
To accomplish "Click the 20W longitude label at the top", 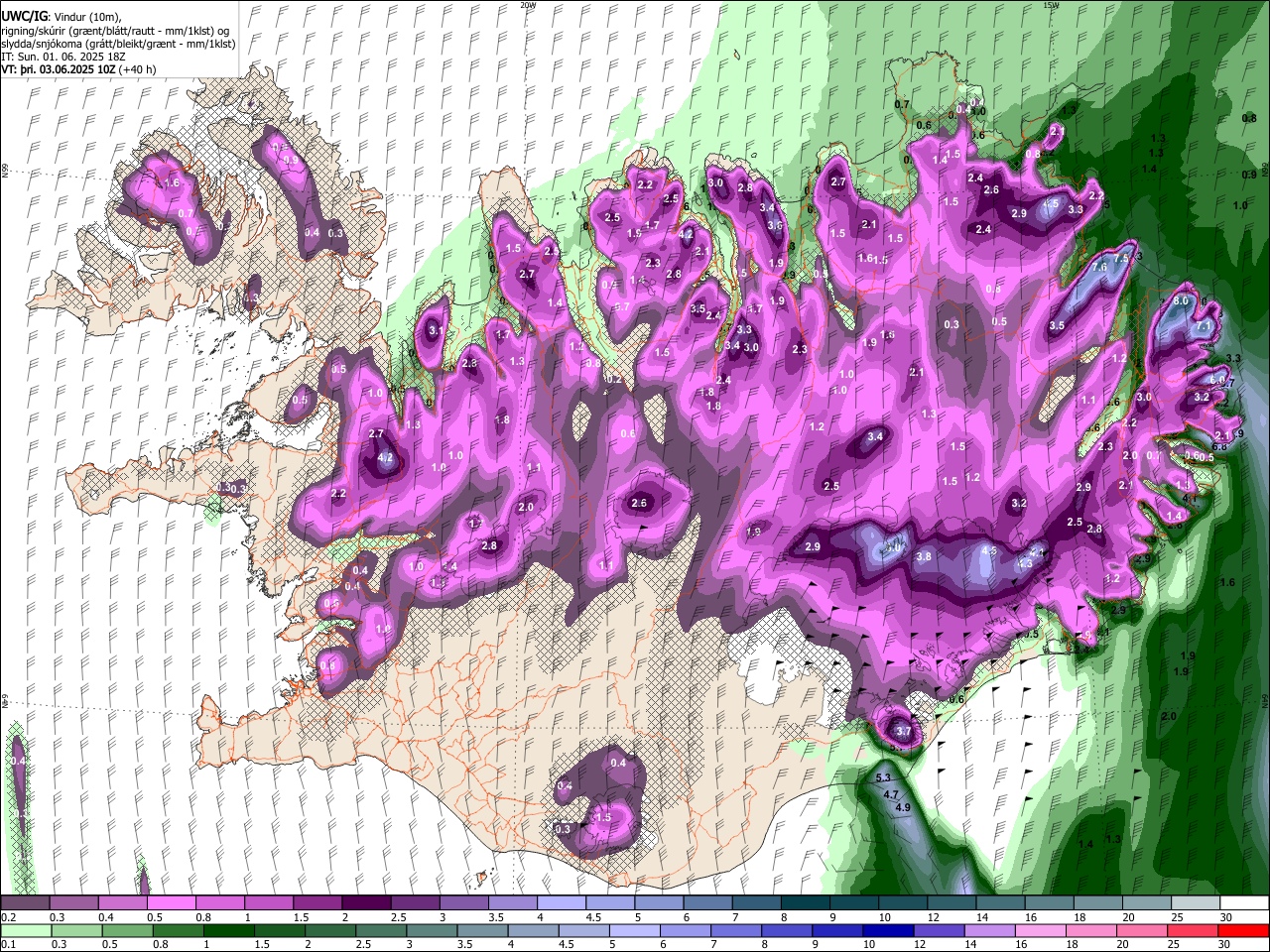I will pos(528,5).
